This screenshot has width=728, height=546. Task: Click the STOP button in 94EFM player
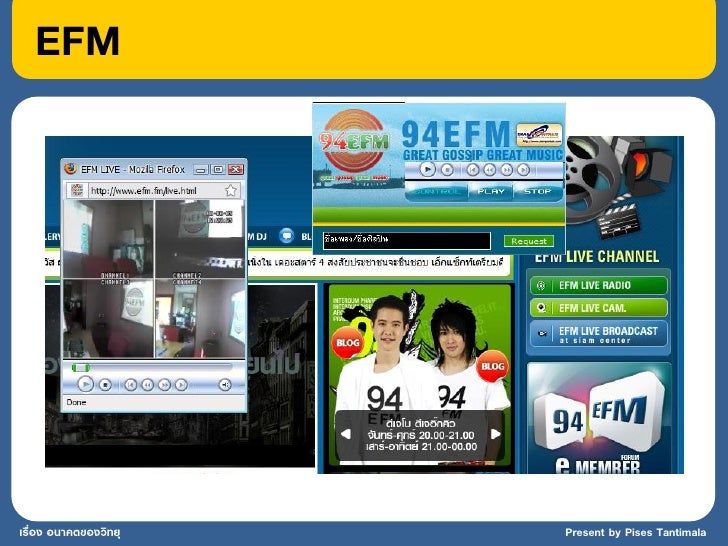point(538,191)
